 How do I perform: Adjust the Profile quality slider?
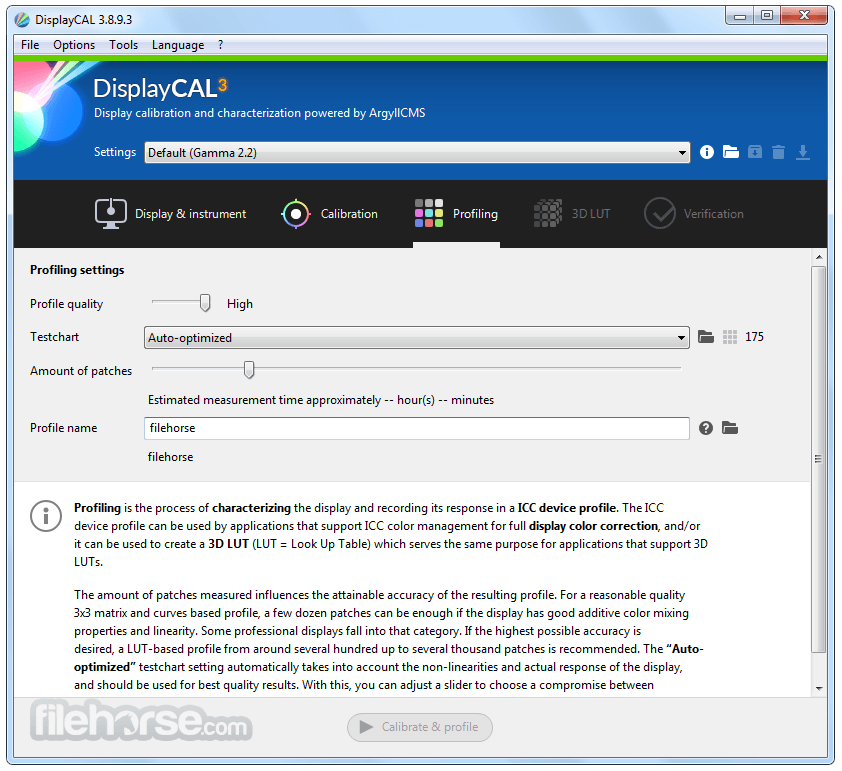pos(205,303)
